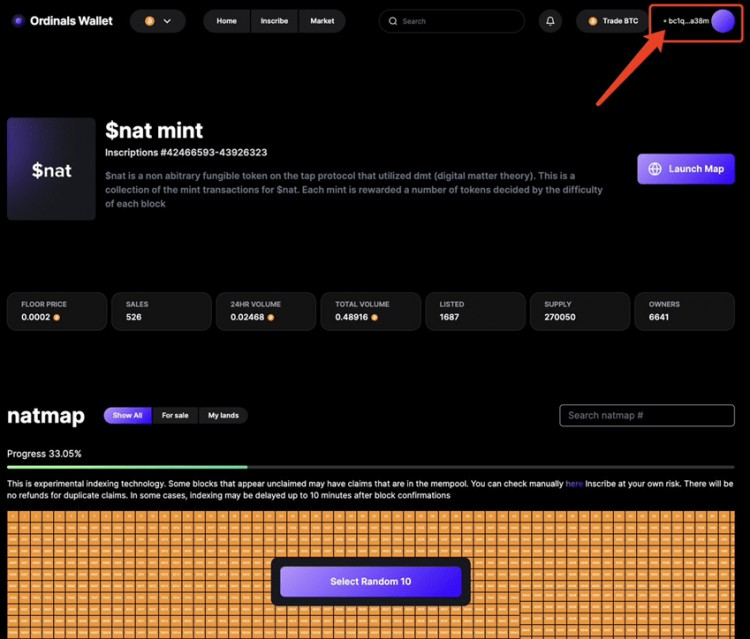Open the Market page
The width and height of the screenshot is (750, 639).
[322, 21]
